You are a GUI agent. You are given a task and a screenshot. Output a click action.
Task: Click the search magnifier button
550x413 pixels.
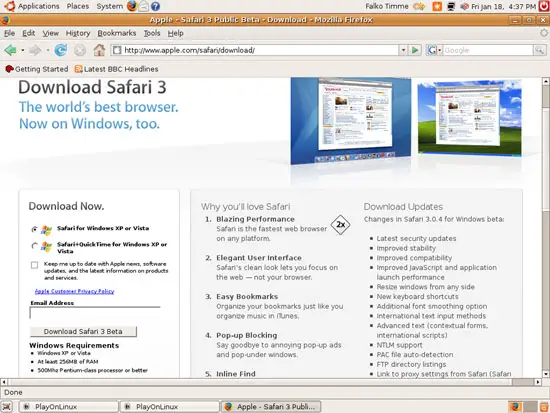coord(539,50)
